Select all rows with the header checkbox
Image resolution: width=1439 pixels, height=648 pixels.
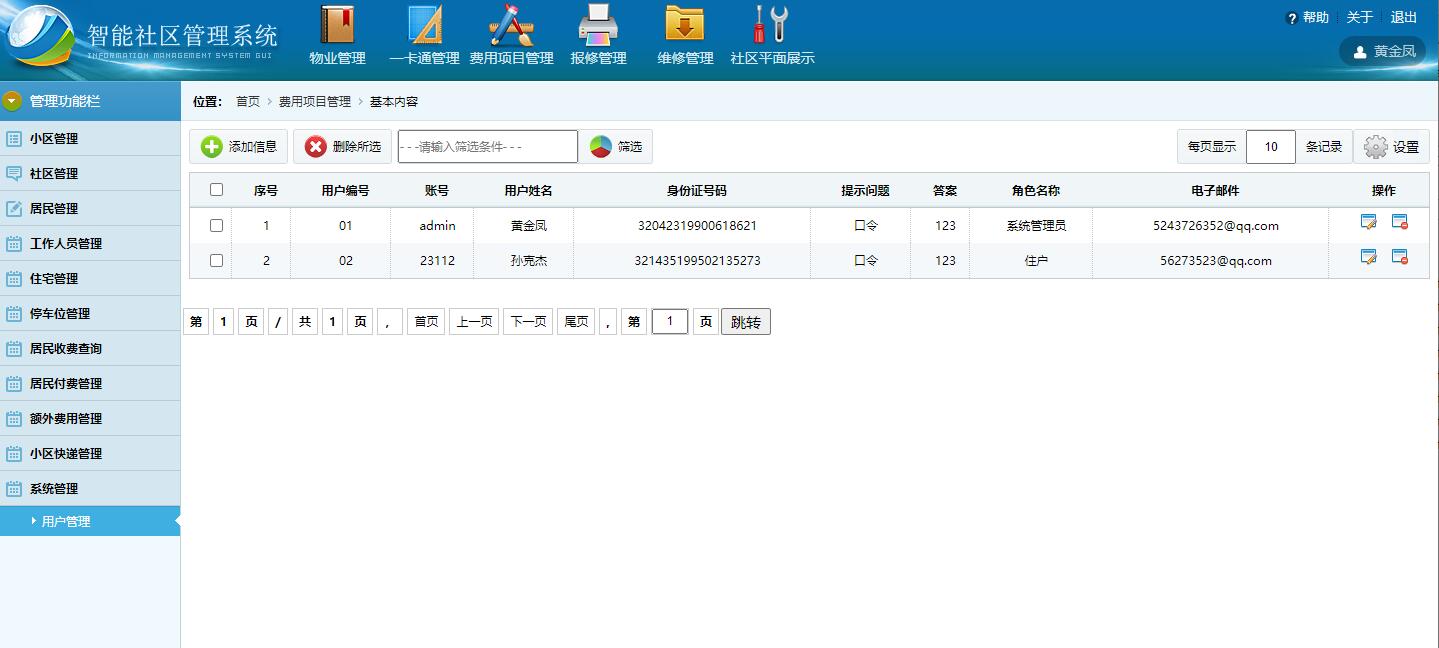click(215, 189)
